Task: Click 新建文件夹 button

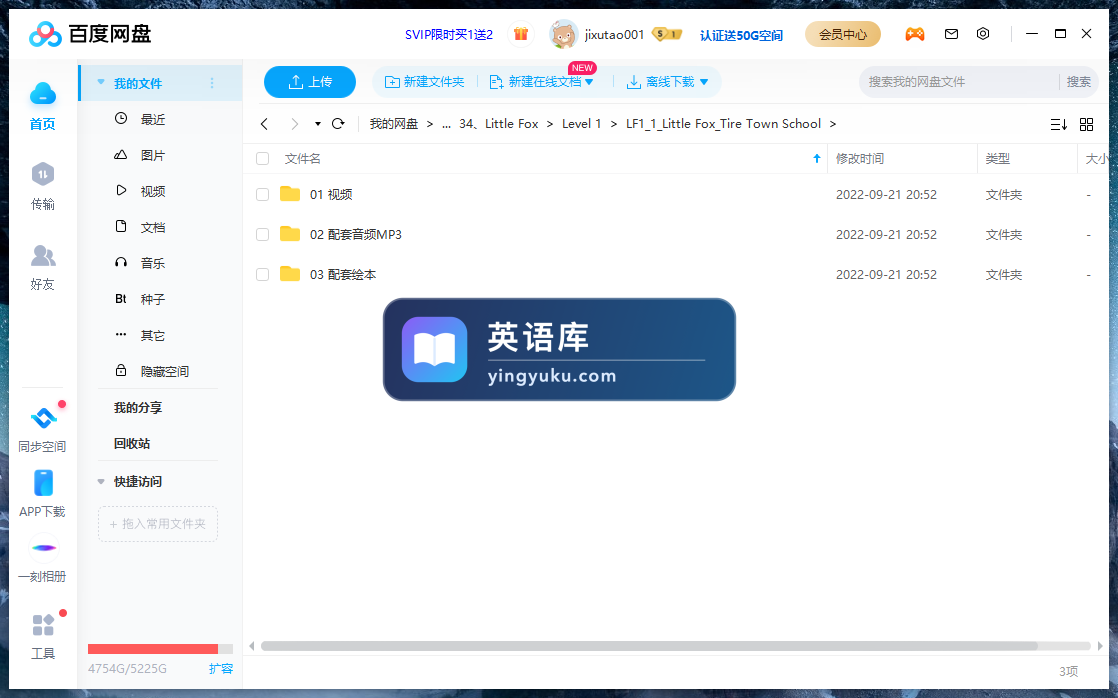Action: (424, 82)
